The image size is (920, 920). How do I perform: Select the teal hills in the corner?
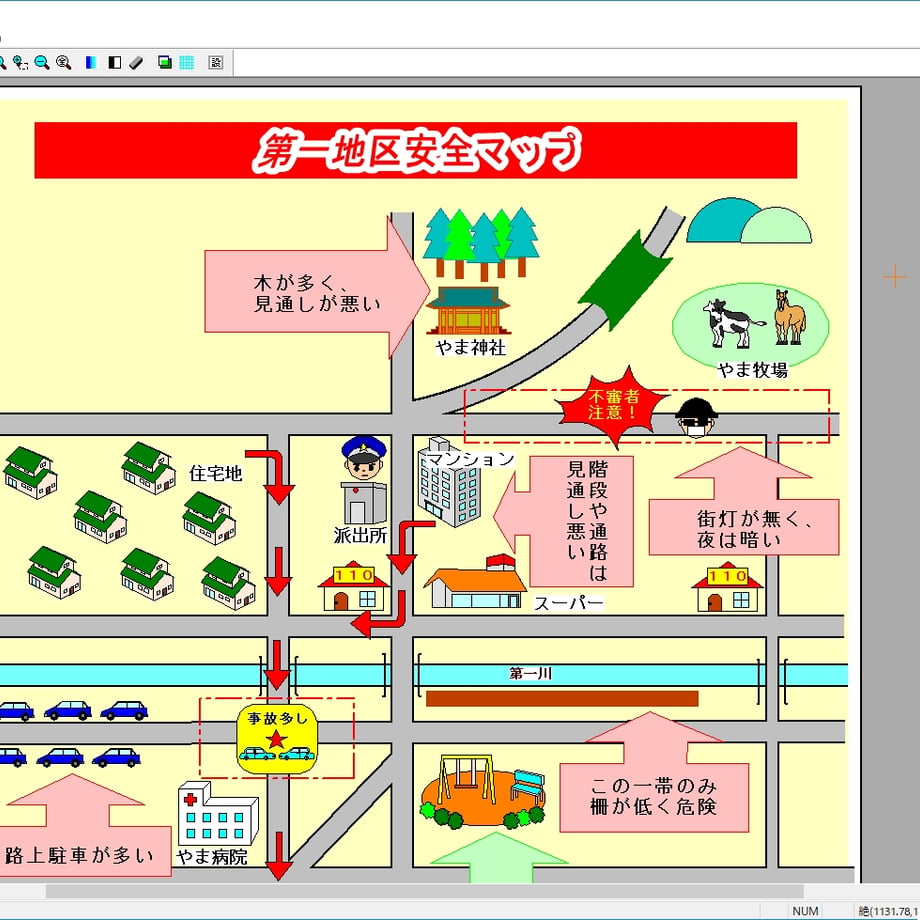click(749, 221)
